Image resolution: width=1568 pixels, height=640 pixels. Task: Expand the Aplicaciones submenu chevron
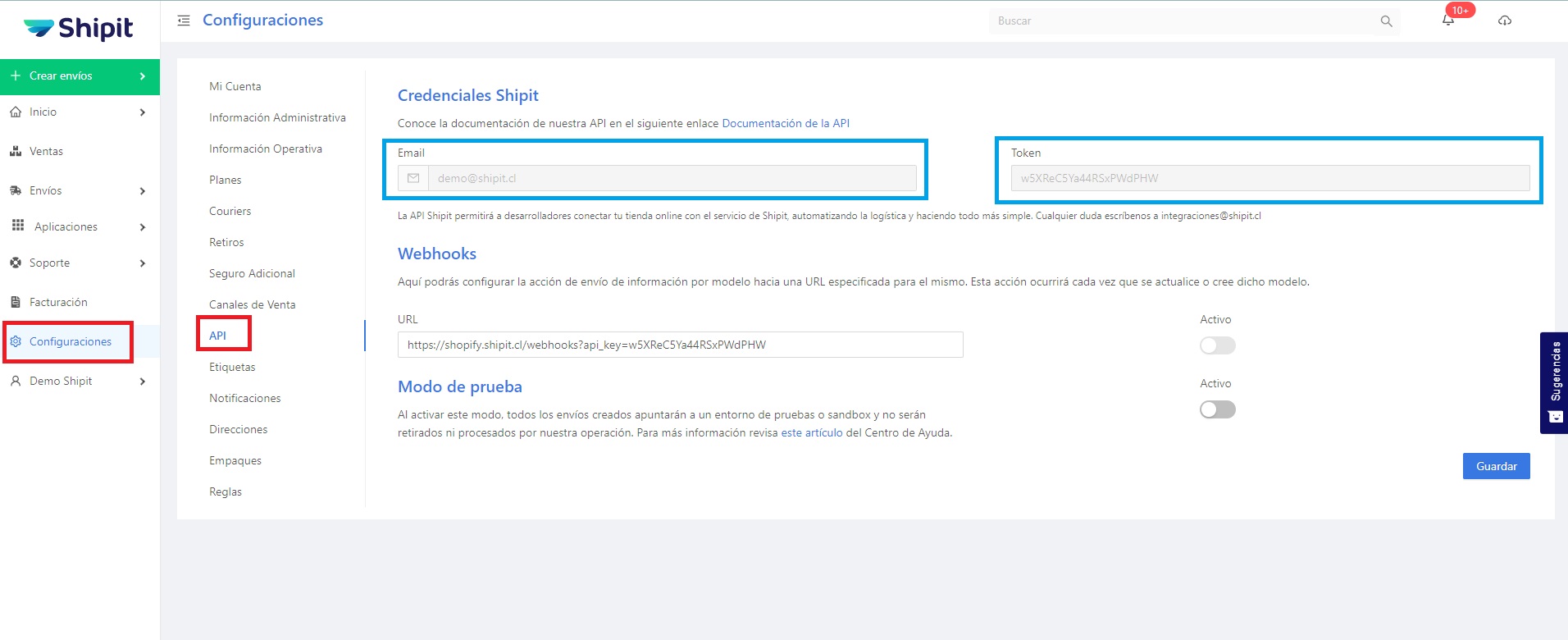[143, 227]
